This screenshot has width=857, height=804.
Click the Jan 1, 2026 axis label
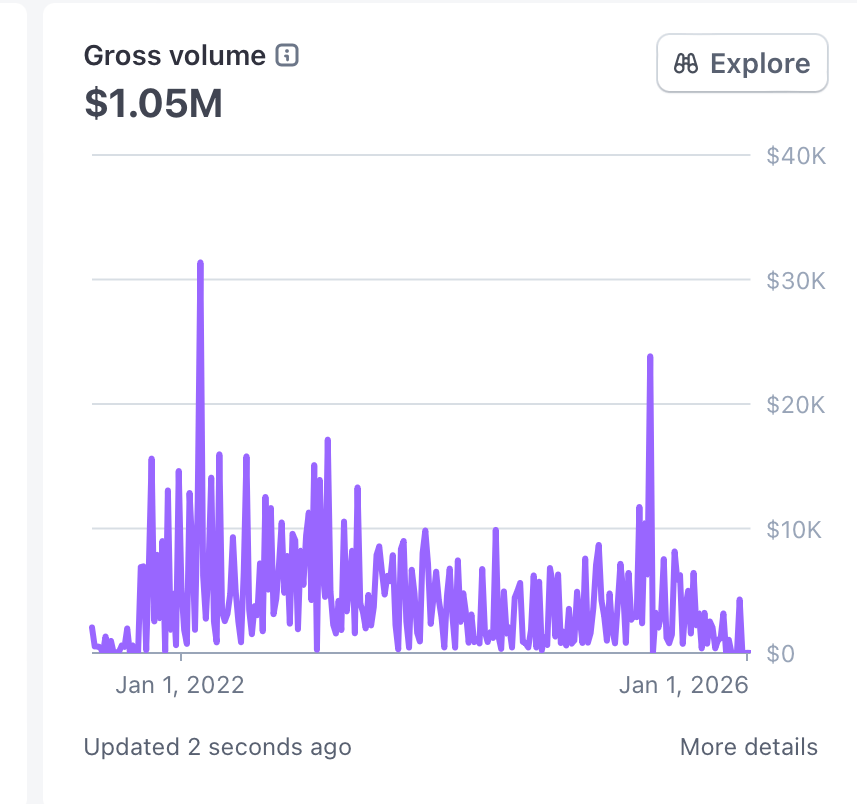click(684, 684)
